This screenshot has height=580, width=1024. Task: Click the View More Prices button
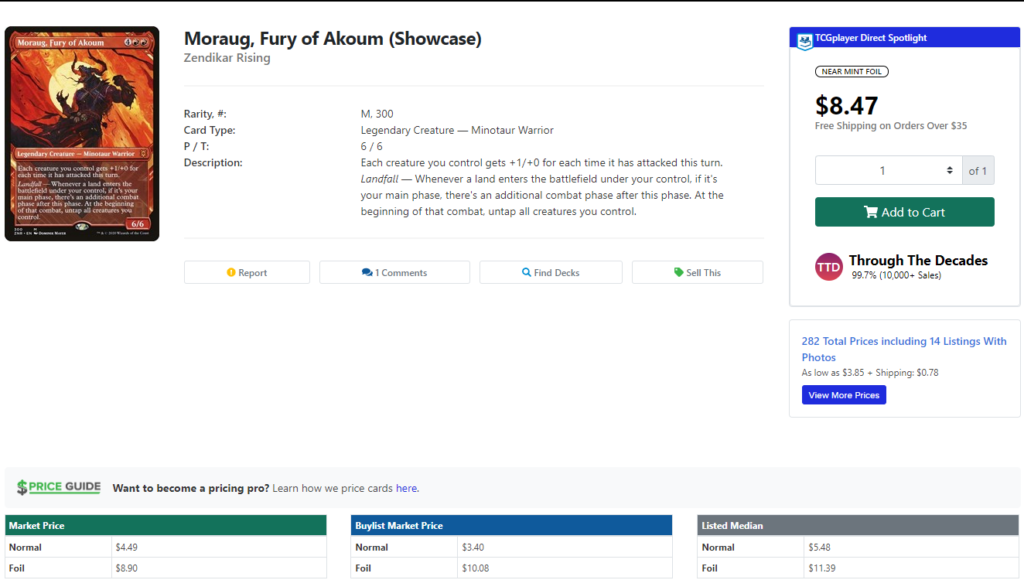click(x=844, y=395)
